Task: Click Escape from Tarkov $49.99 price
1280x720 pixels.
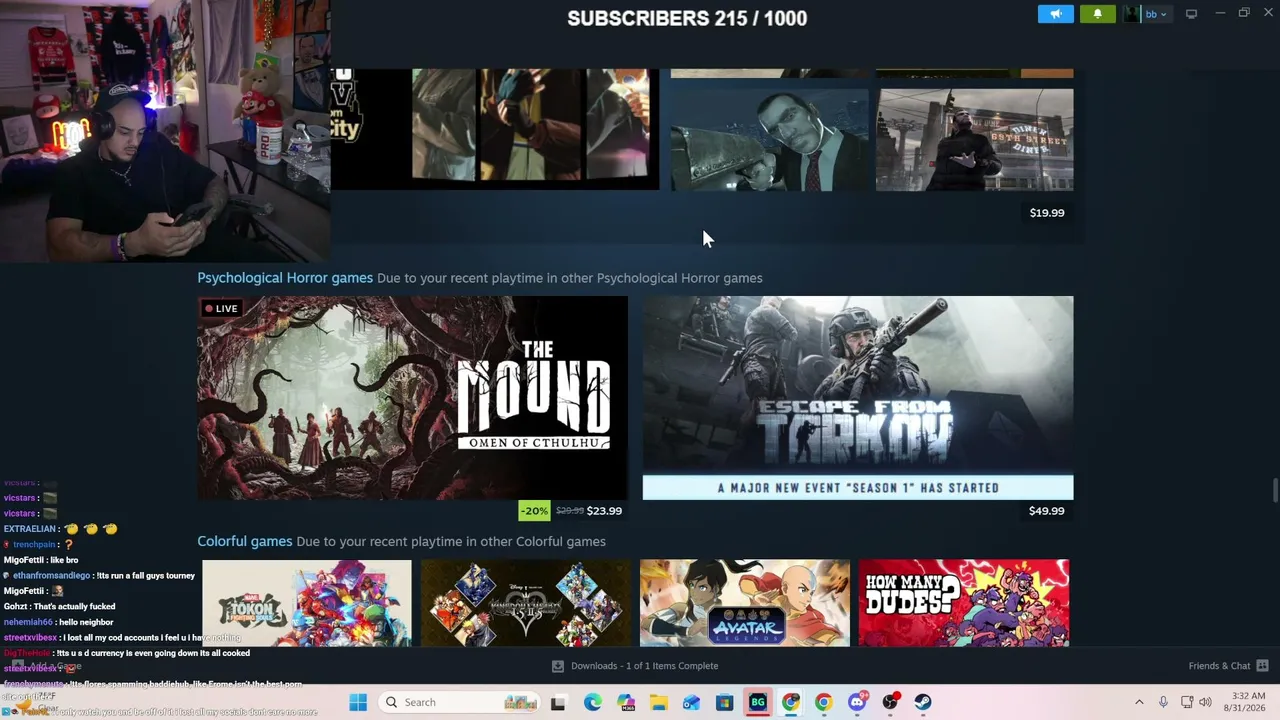Action: pyautogui.click(x=1046, y=511)
